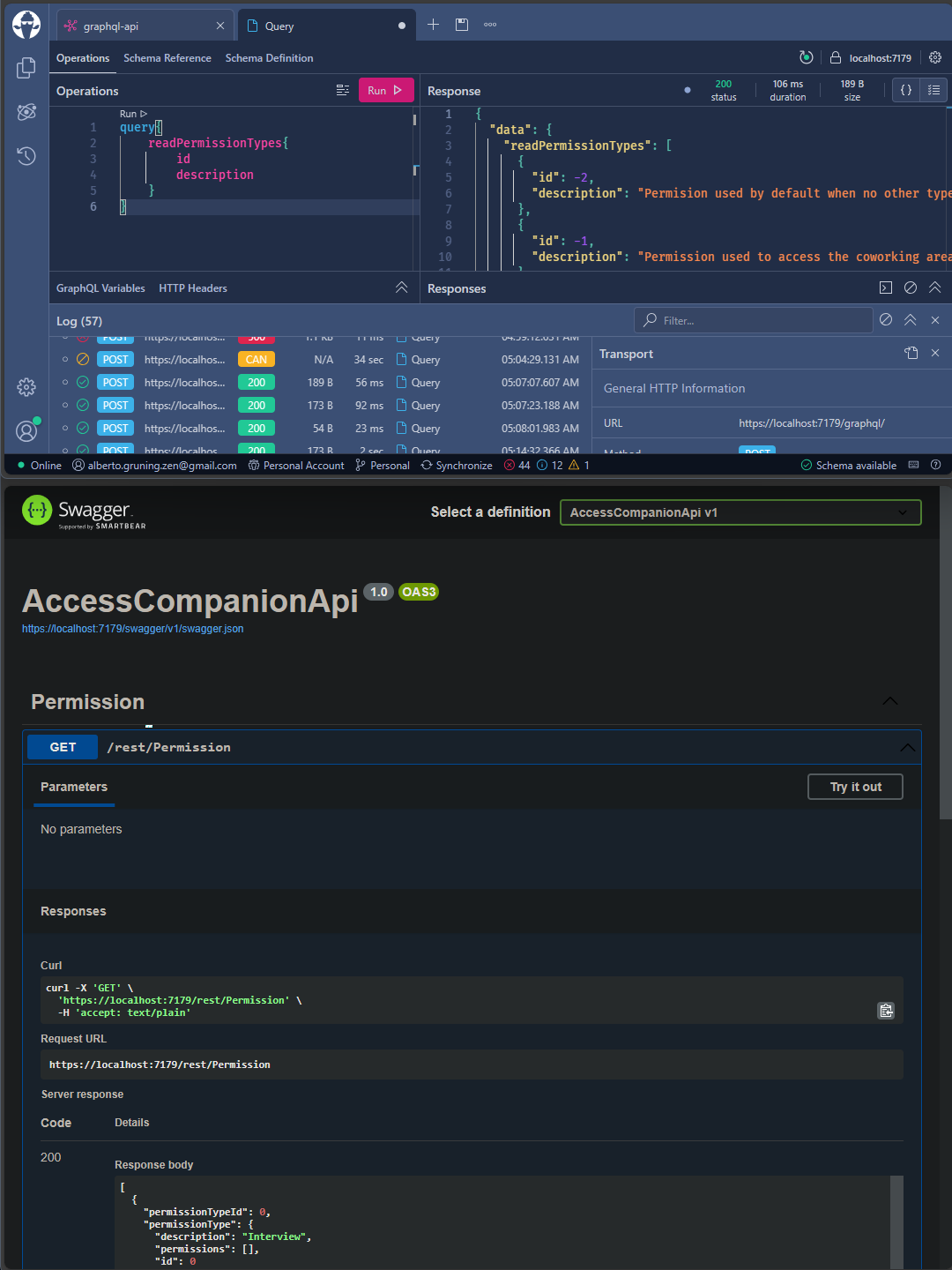The width and height of the screenshot is (952, 1270).
Task: Open the documents icon in left sidebar
Action: tap(26, 68)
